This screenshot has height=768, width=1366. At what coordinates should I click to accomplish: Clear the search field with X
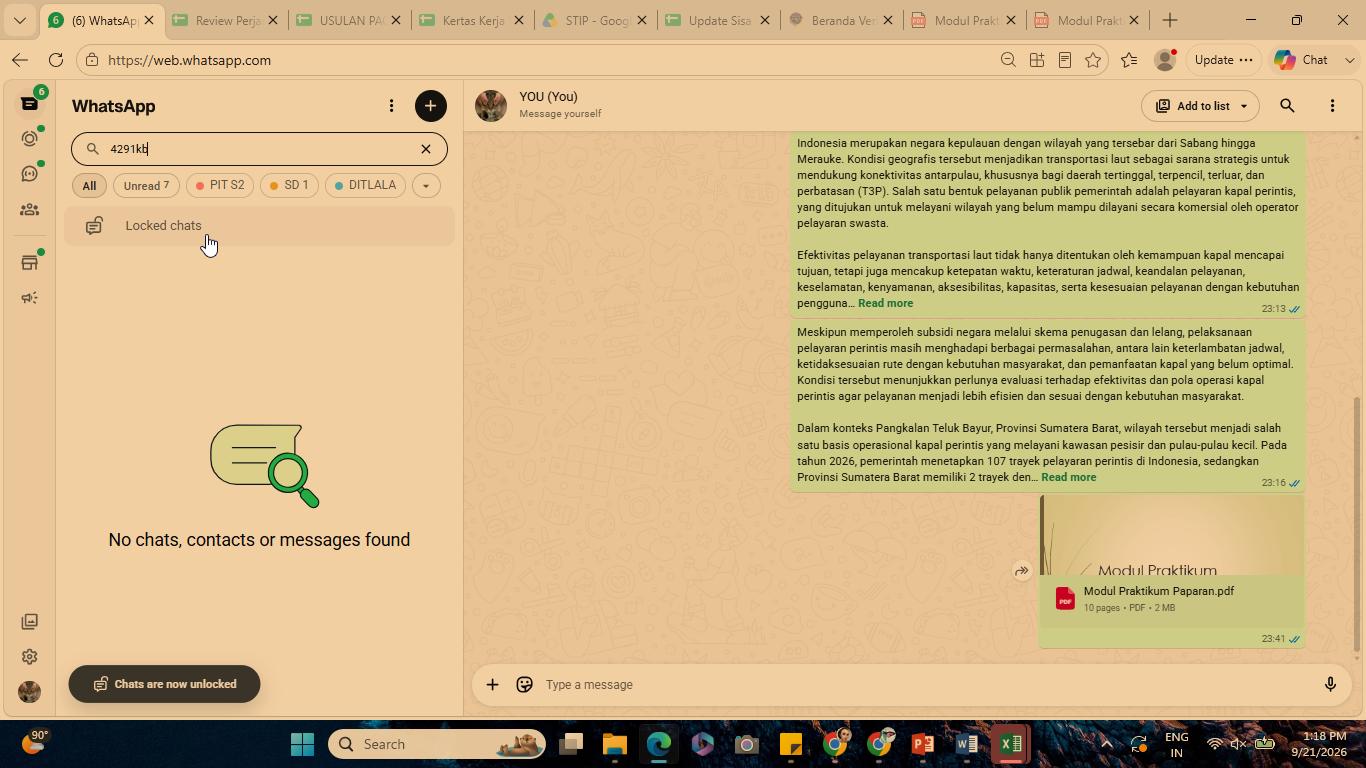tap(425, 149)
